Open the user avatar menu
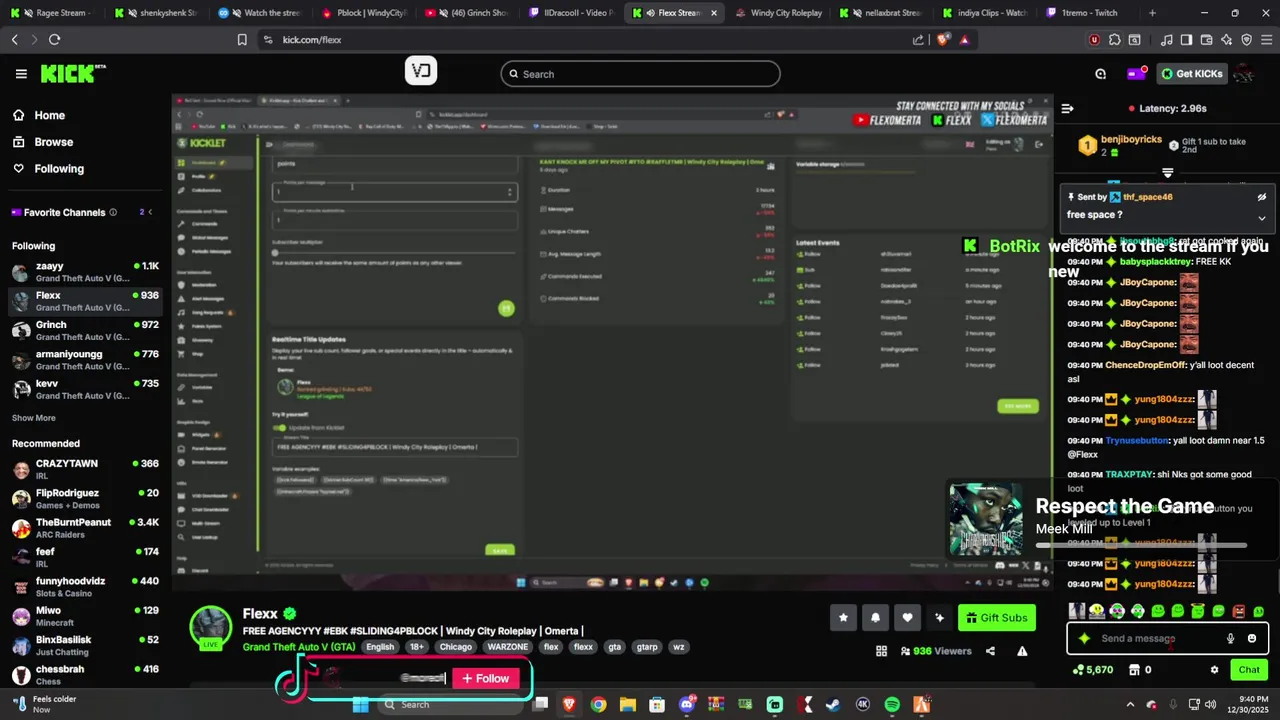The image size is (1280, 720). 1243,74
